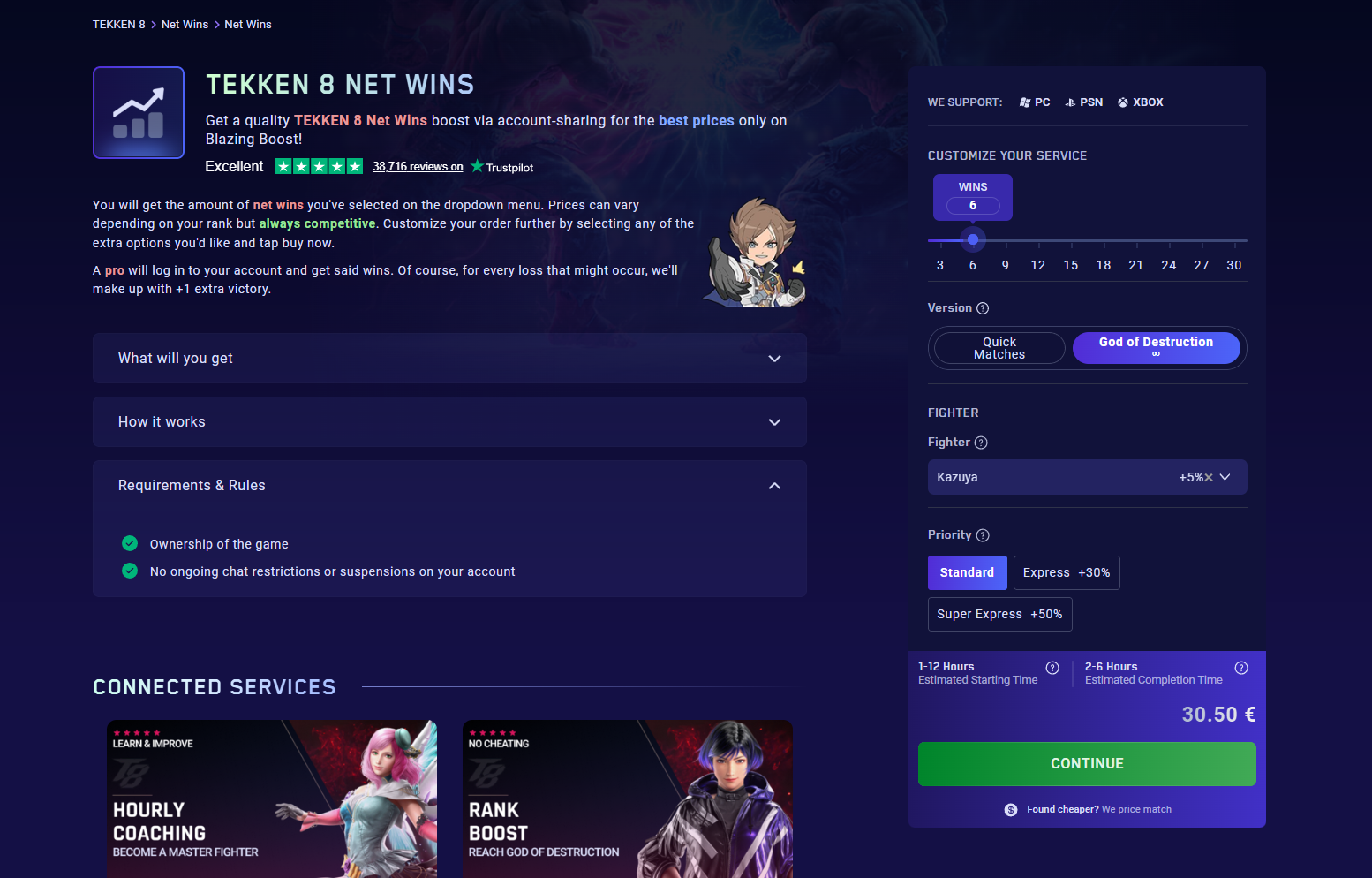Set wins slider to 15

(1071, 240)
